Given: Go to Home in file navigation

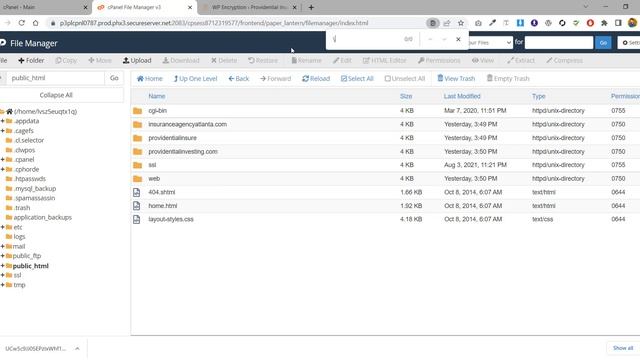Looking at the screenshot, I should (x=149, y=79).
